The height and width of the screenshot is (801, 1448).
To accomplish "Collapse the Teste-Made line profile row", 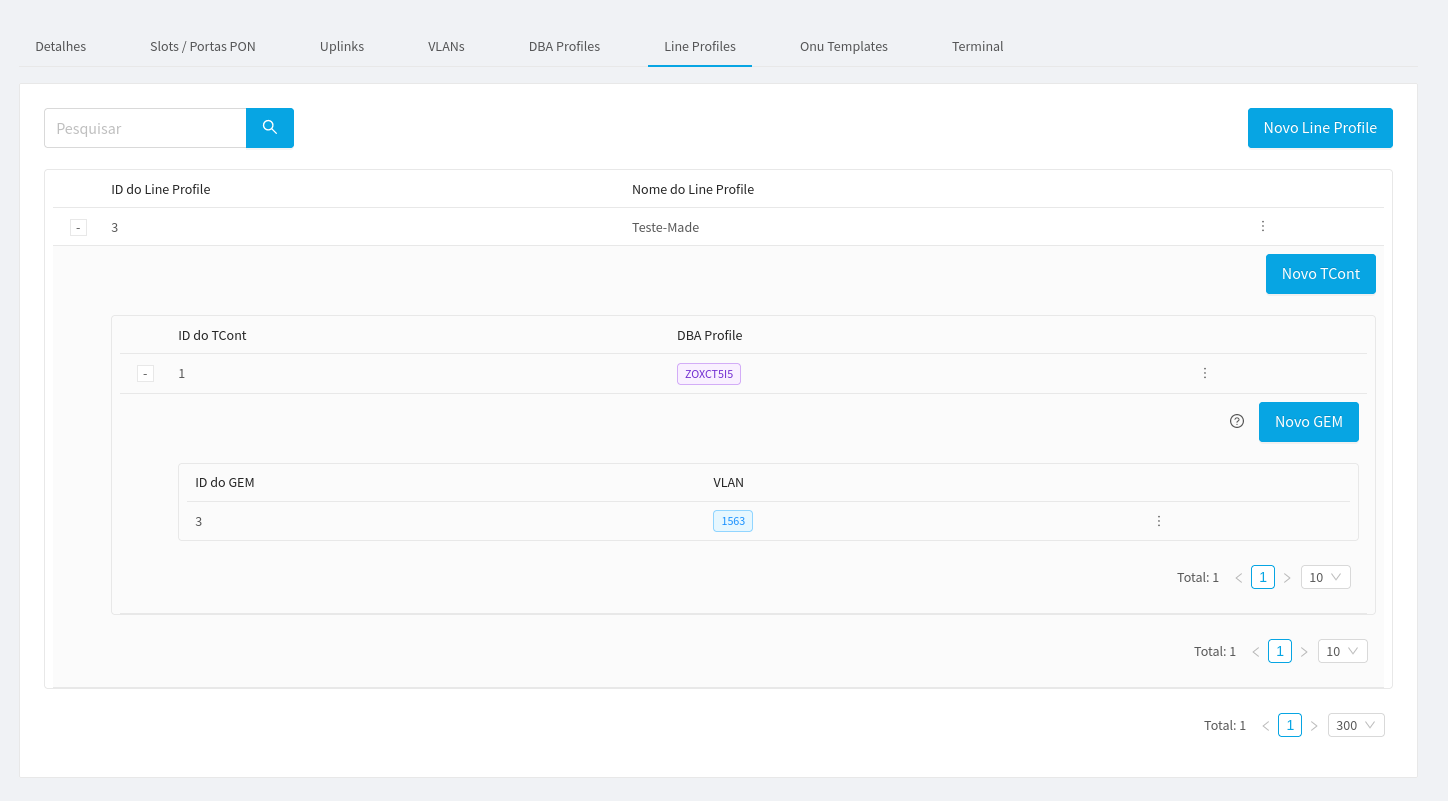I will 78,227.
